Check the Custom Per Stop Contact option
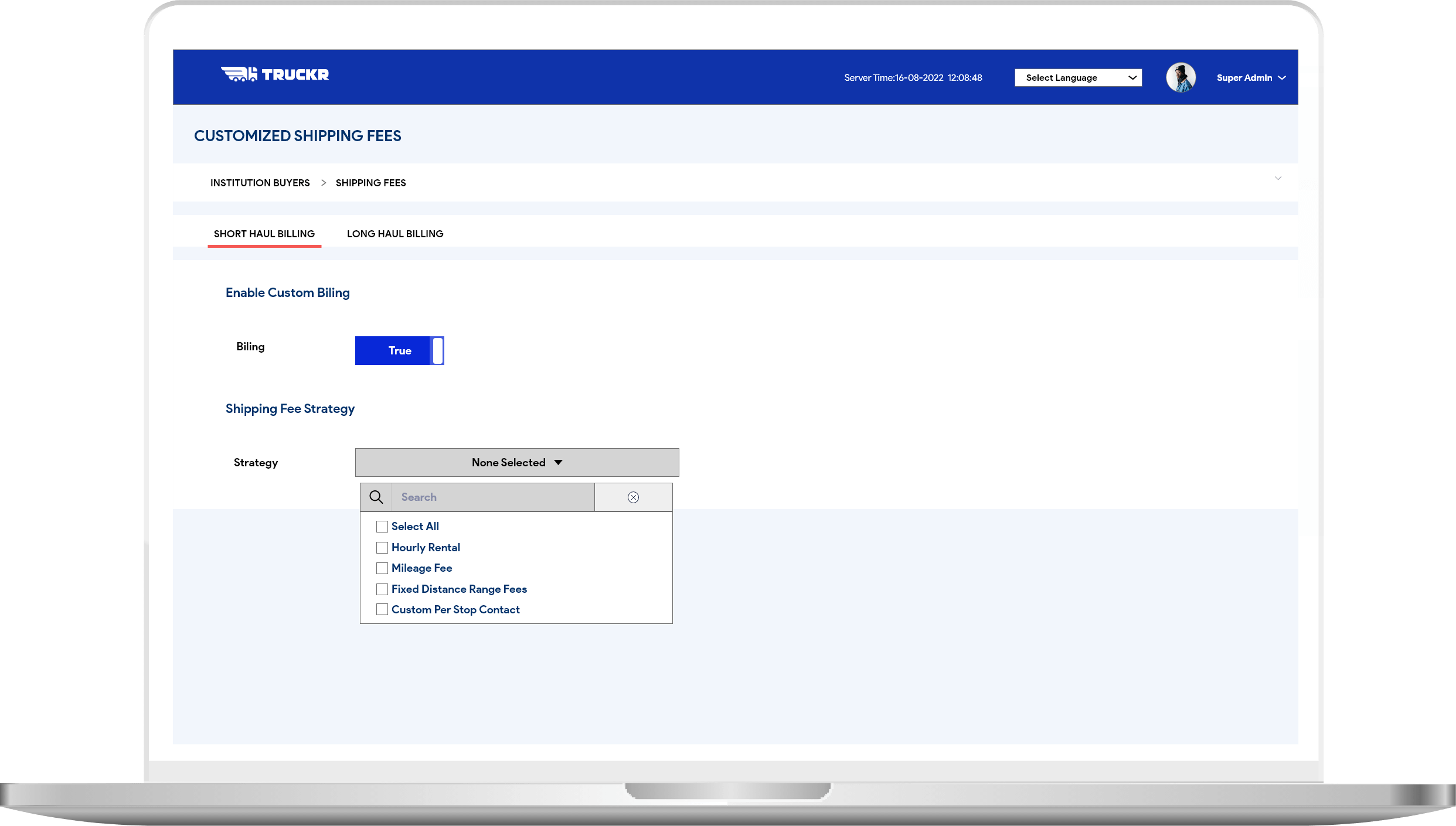 click(x=382, y=610)
